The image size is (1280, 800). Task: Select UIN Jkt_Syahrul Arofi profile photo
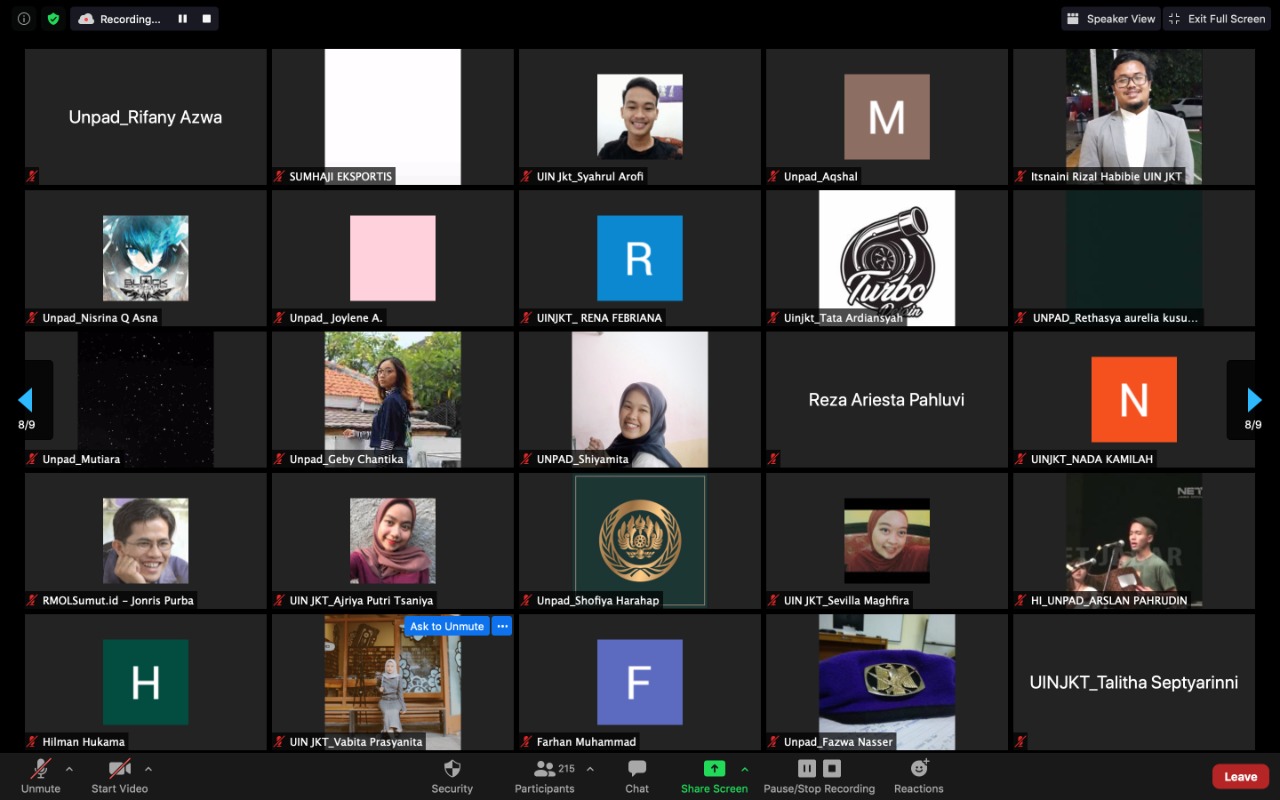click(640, 117)
